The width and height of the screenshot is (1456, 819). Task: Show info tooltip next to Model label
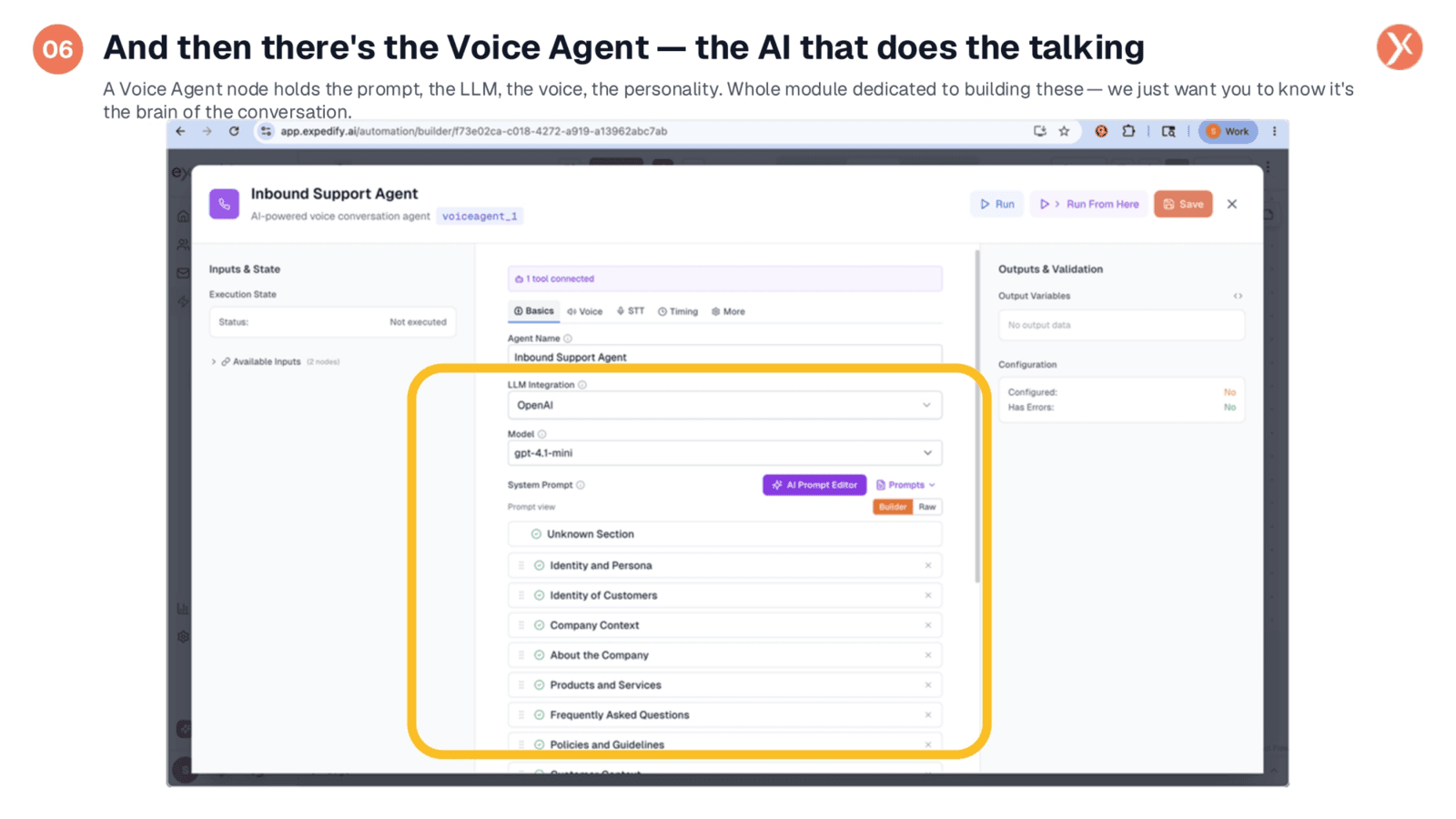click(541, 434)
